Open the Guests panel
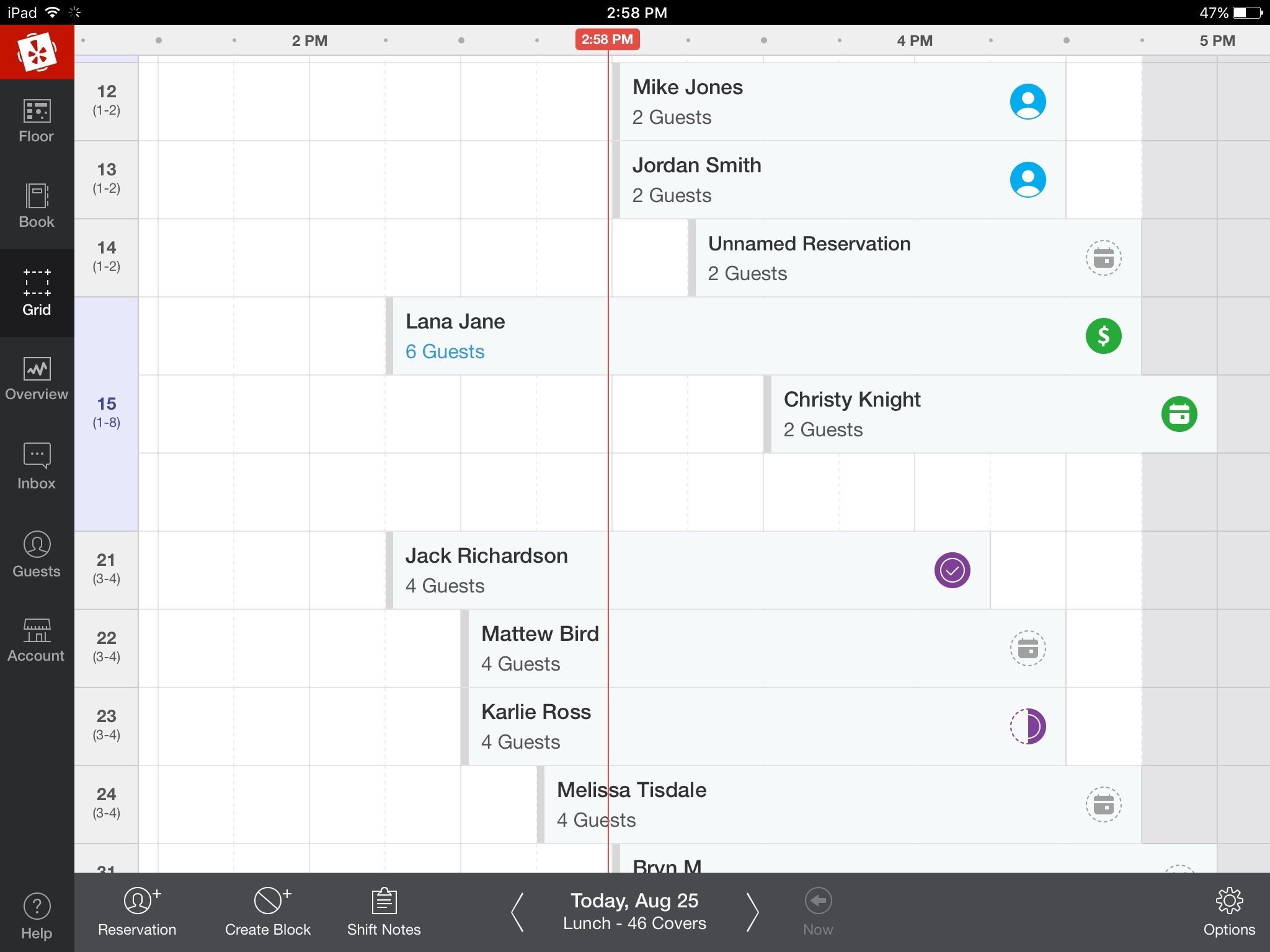Screen dimensions: 1270x952 (x=36, y=555)
